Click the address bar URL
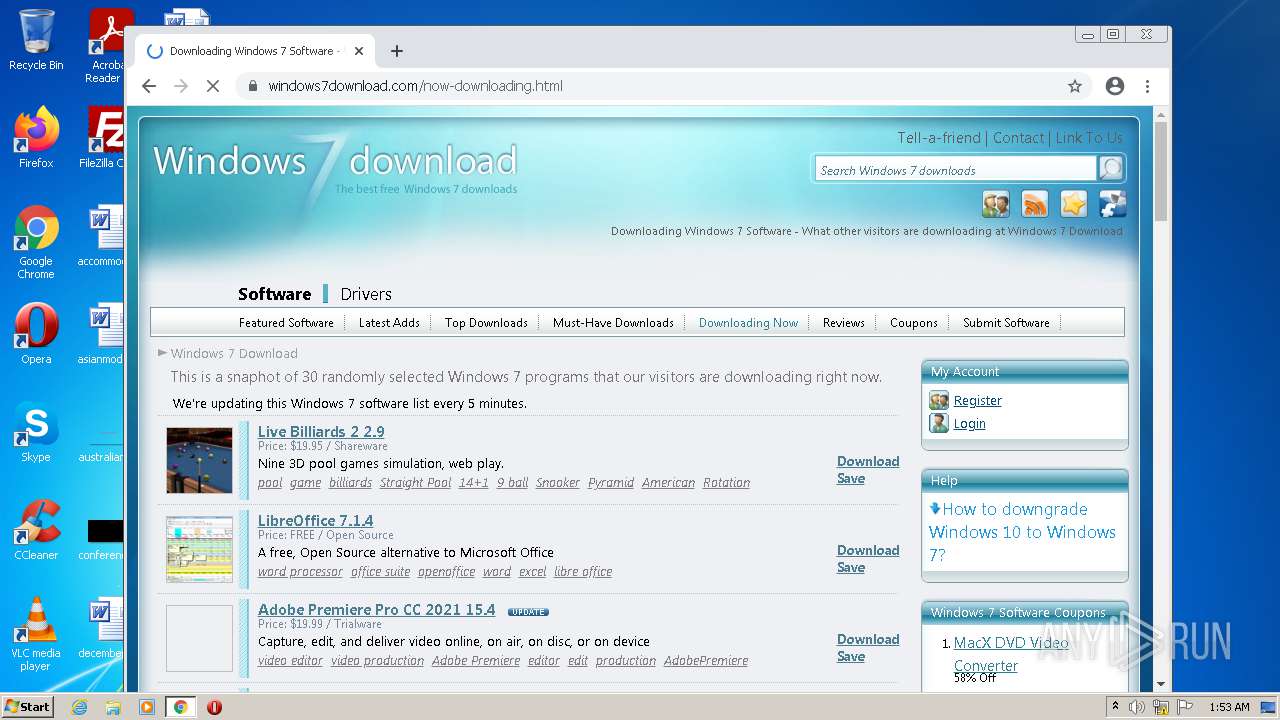Screen dimensions: 1280x720 (415, 86)
